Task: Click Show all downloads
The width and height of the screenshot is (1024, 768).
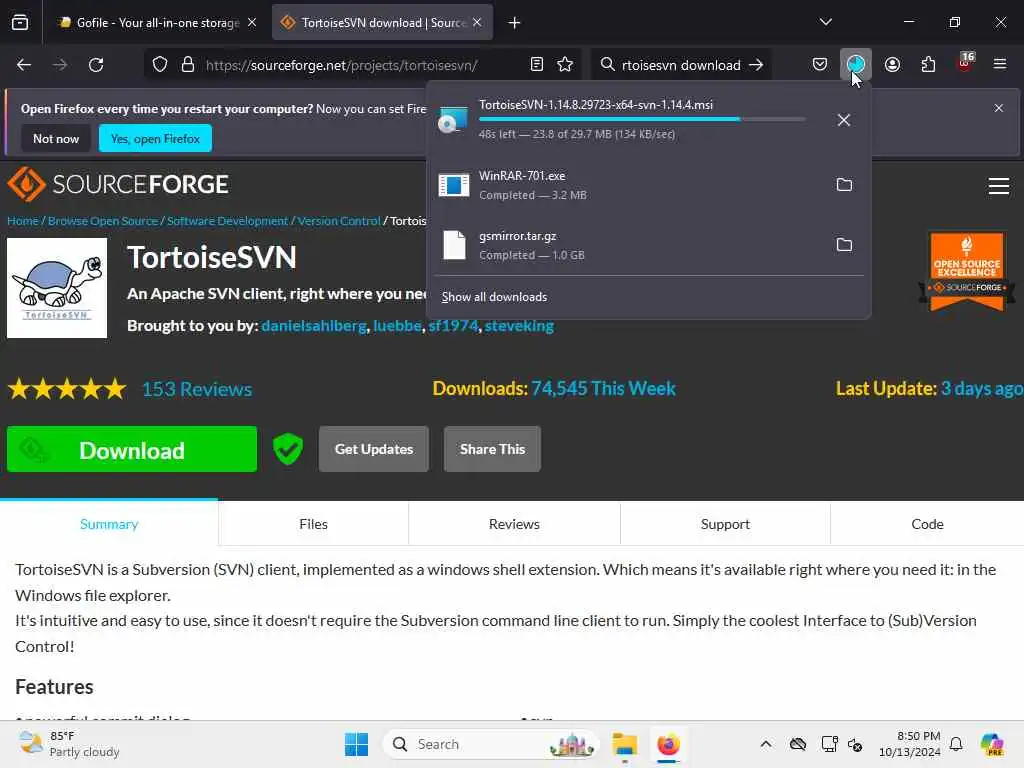Action: click(x=494, y=297)
